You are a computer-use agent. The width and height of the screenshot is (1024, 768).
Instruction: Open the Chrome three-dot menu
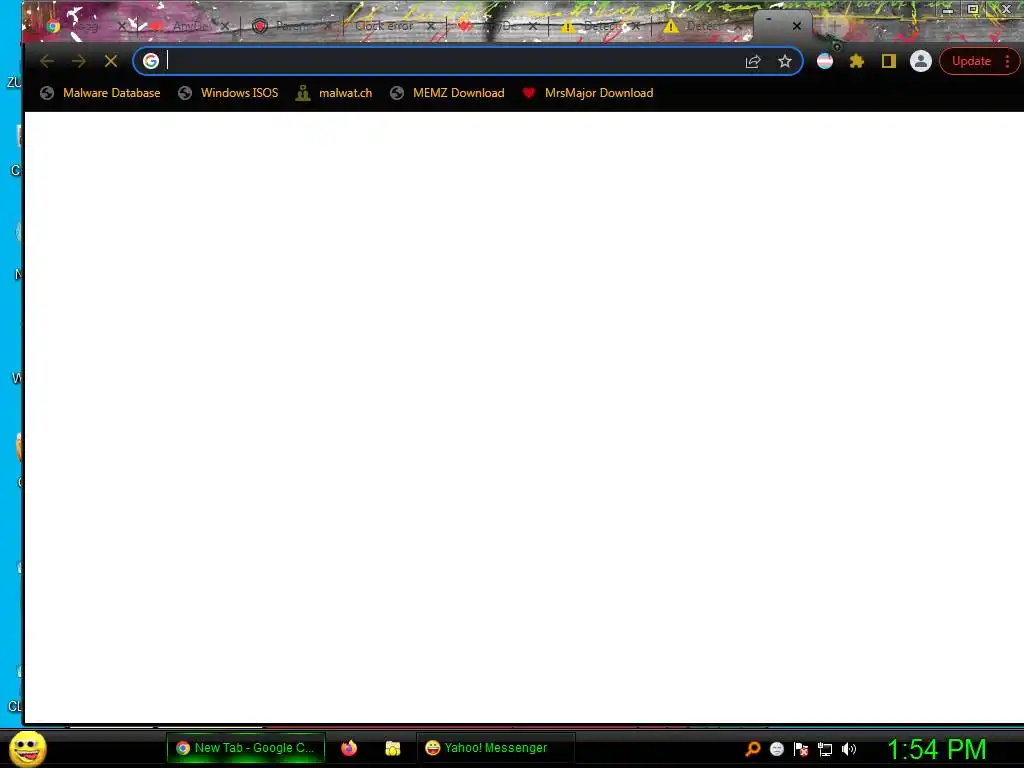pyautogui.click(x=1008, y=61)
